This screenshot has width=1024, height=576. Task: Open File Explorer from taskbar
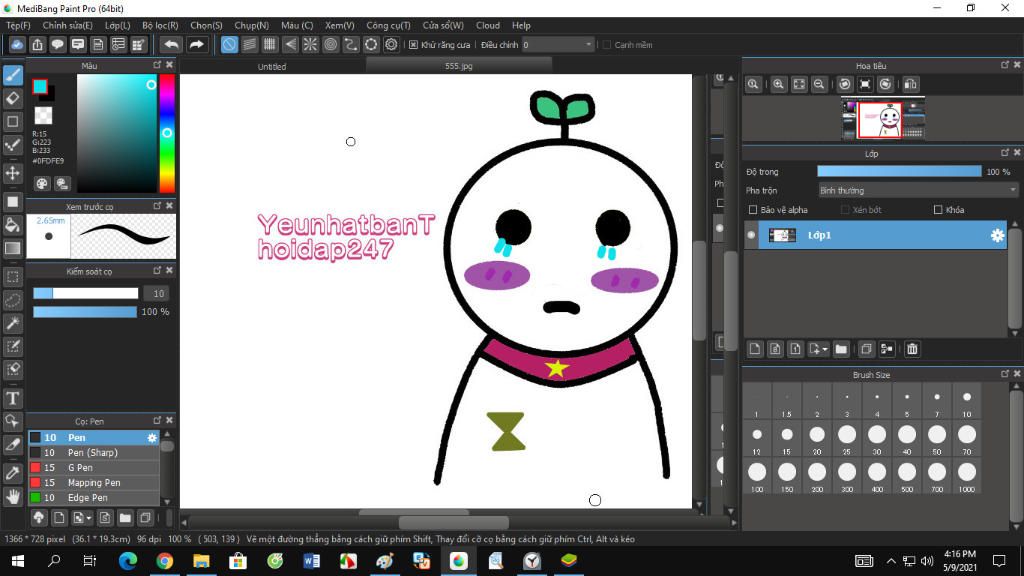(x=201, y=560)
